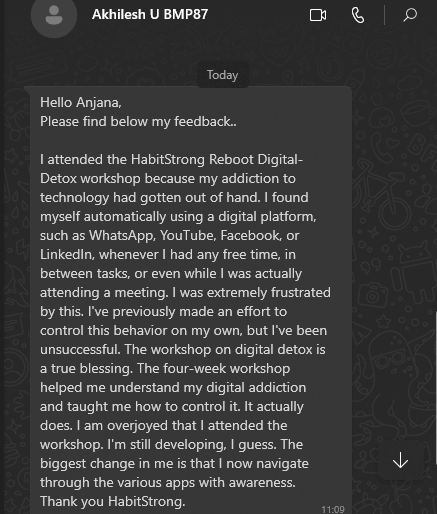The height and width of the screenshot is (514, 437).
Task: Start a voice call using phone icon
Action: [358, 15]
